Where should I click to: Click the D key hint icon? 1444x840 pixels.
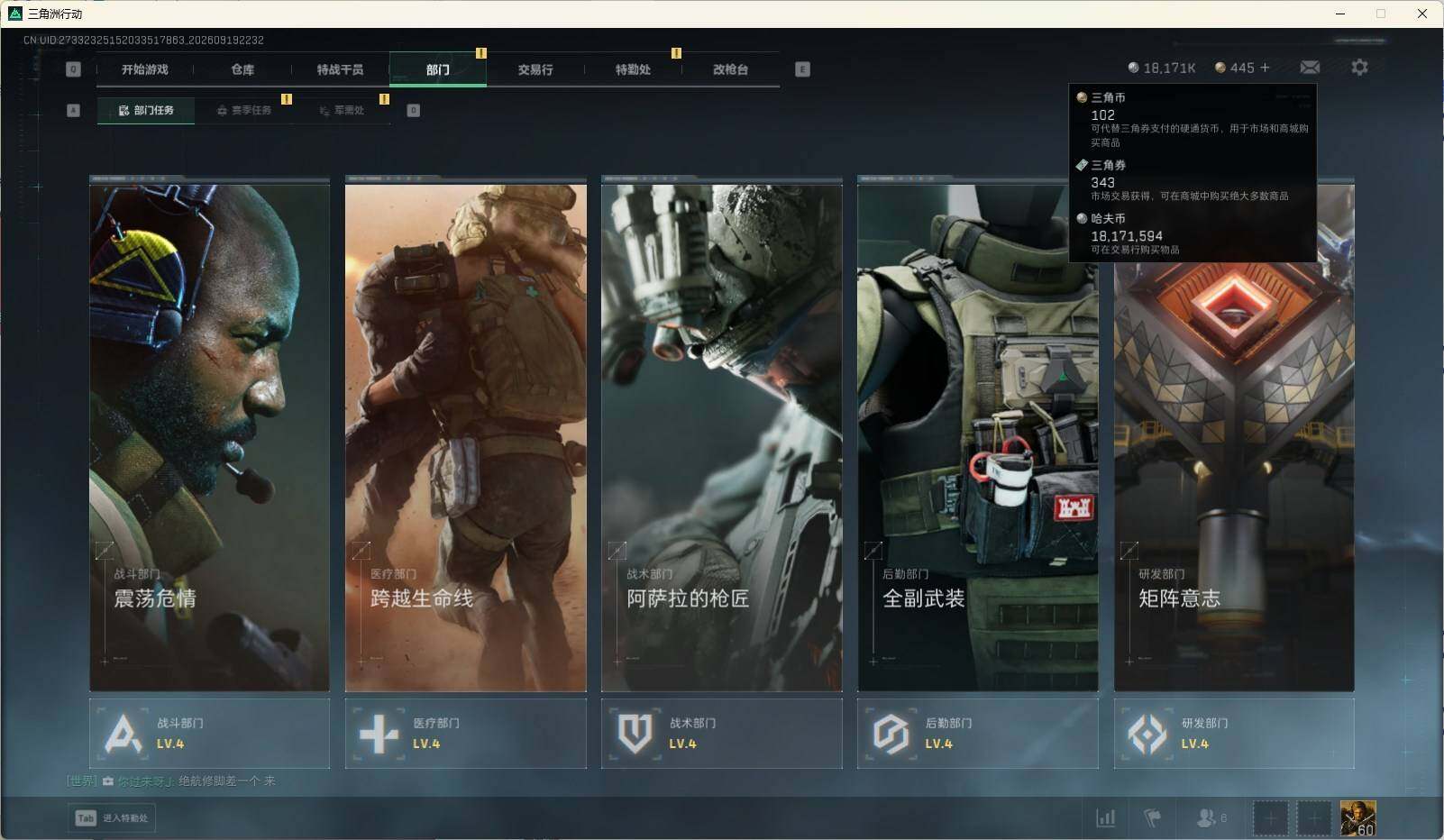pyautogui.click(x=414, y=110)
